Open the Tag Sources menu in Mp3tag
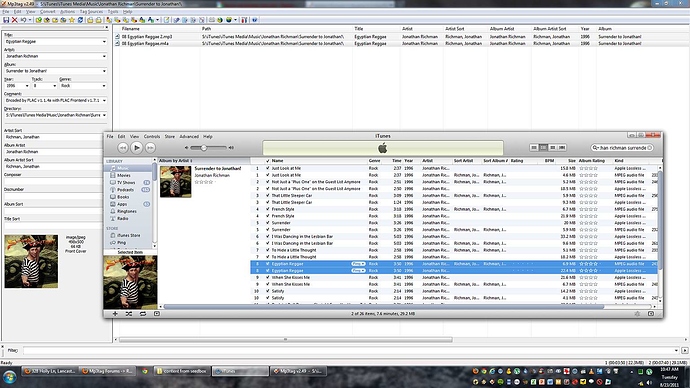 tap(92, 11)
